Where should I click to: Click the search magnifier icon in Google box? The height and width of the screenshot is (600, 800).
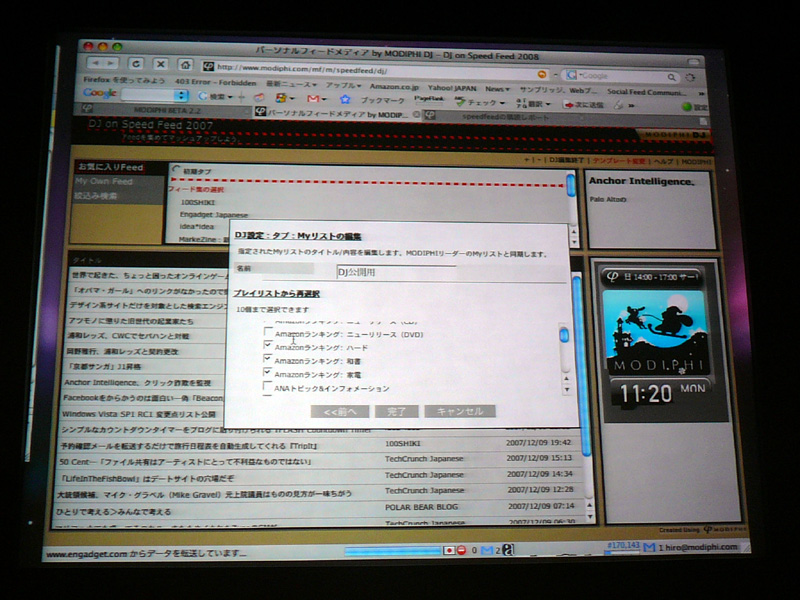coord(672,77)
